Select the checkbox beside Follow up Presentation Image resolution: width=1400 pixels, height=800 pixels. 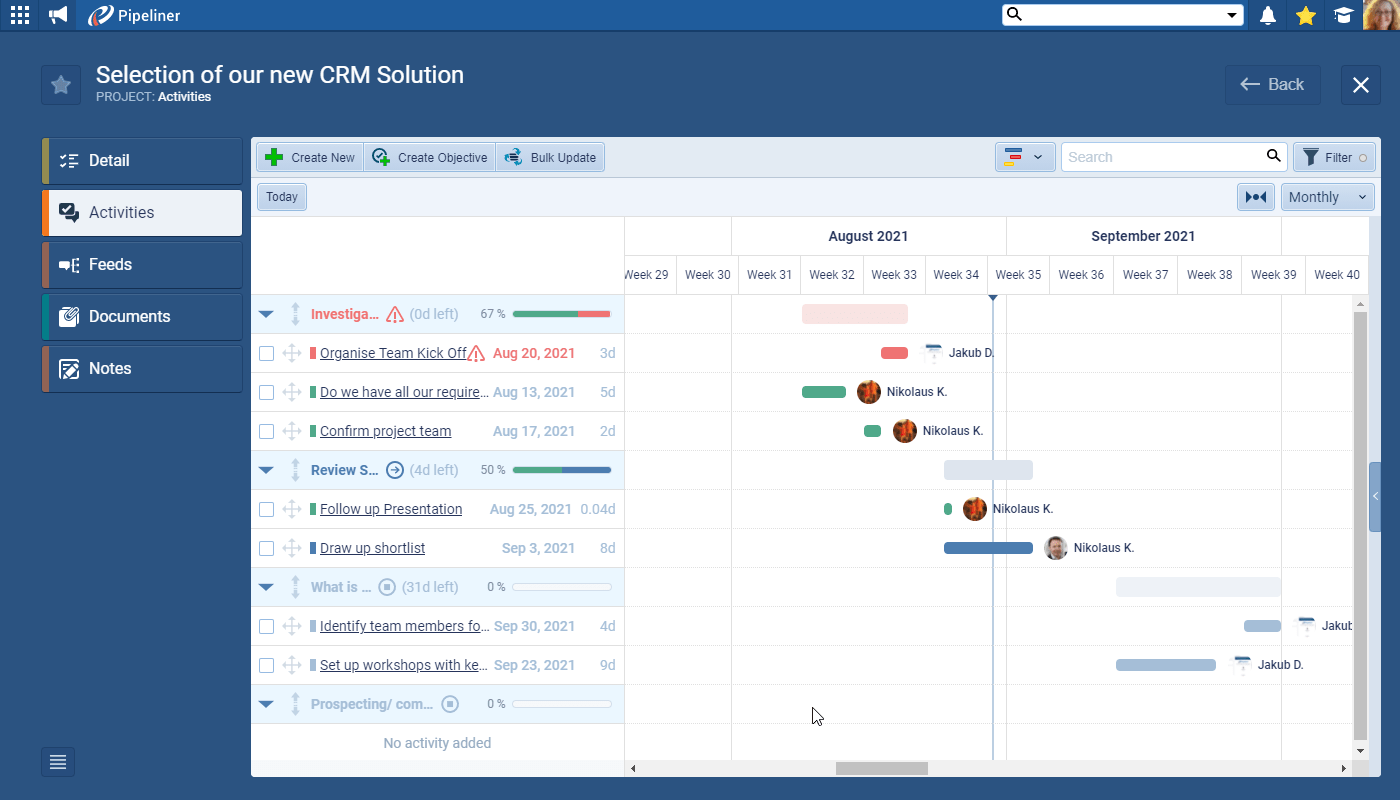point(266,509)
